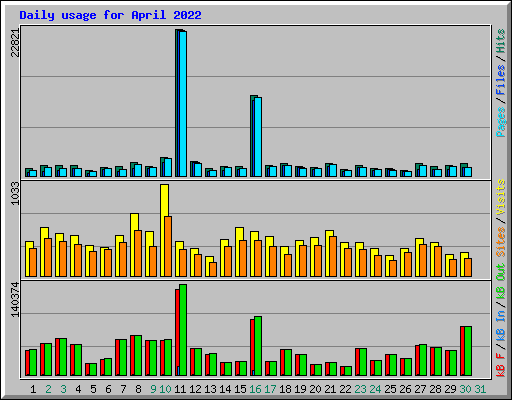Click day 13 on the x-axis

pyautogui.click(x=210, y=389)
